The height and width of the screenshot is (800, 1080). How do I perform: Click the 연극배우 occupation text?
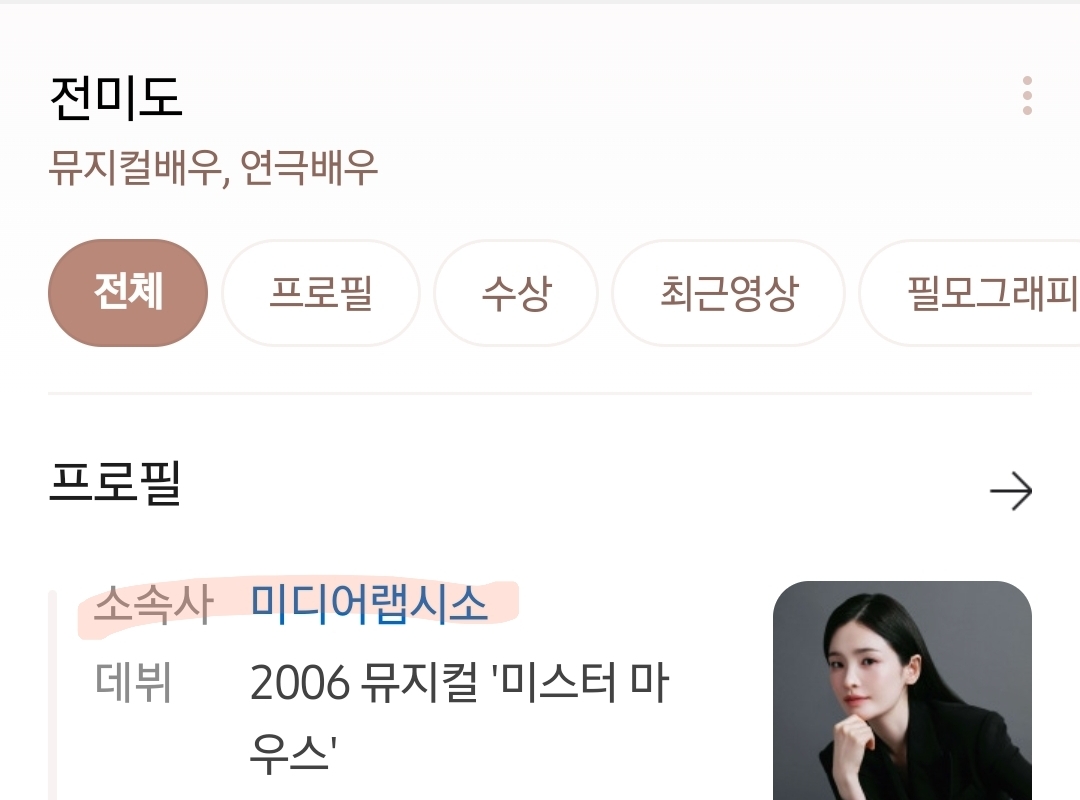(x=309, y=167)
